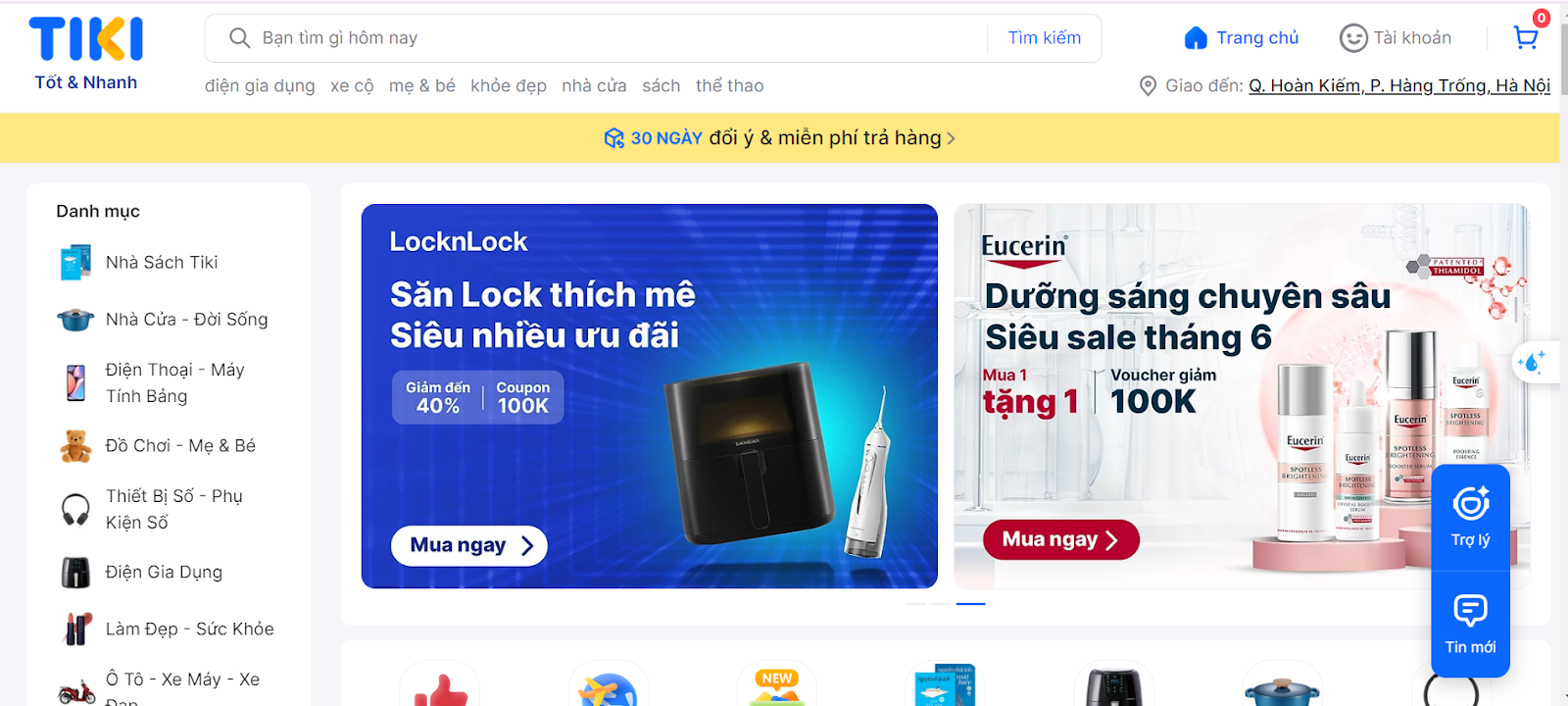Viewport: 1568px width, 706px height.
Task: Select the active blue carousel indicator
Action: (970, 604)
